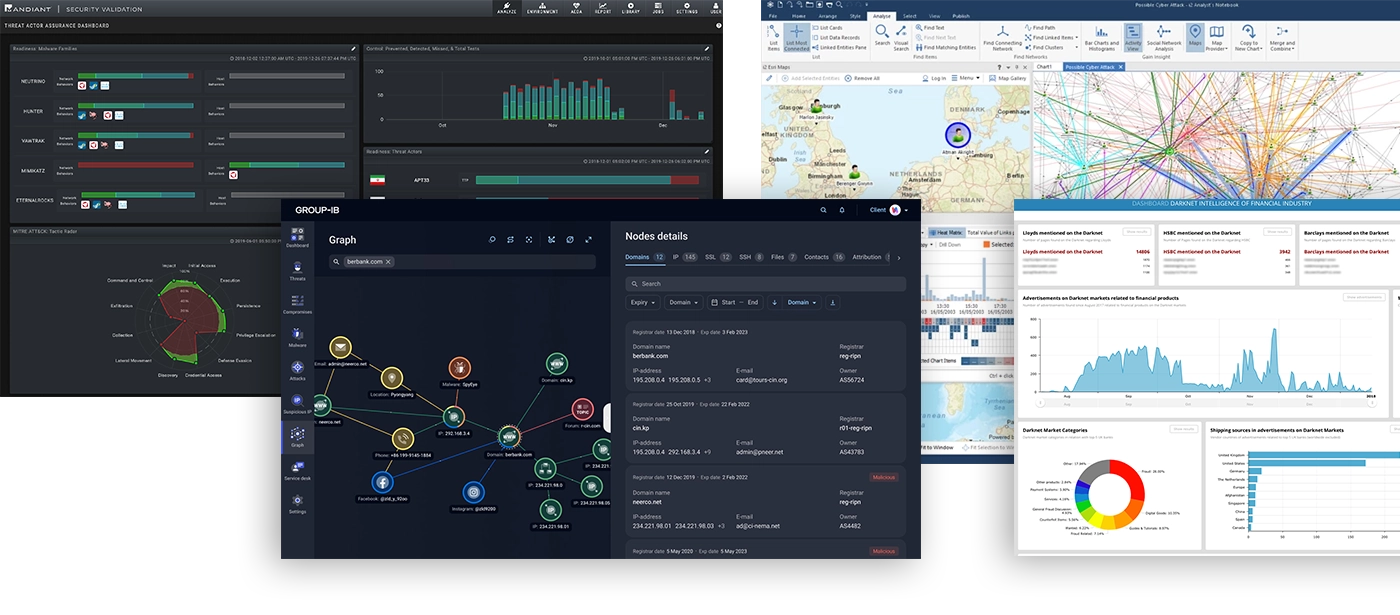Click Log In in Esri Maps panel
Screen dimensions: 1400x615
point(933,78)
